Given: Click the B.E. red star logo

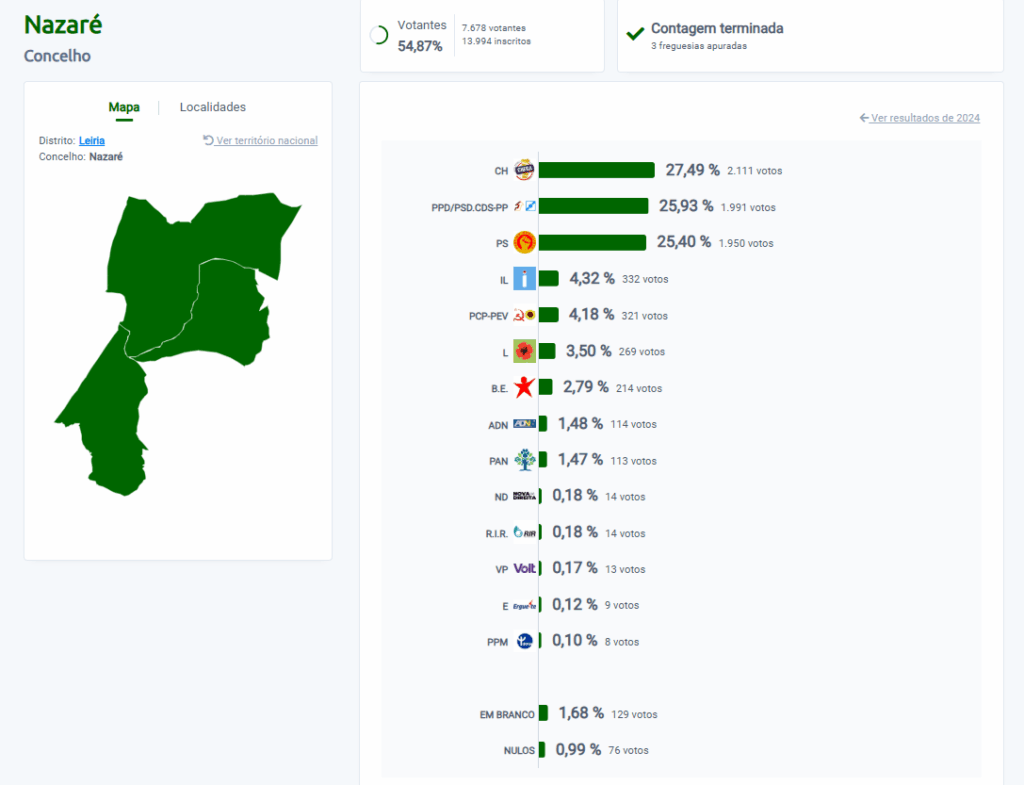Looking at the screenshot, I should point(524,388).
